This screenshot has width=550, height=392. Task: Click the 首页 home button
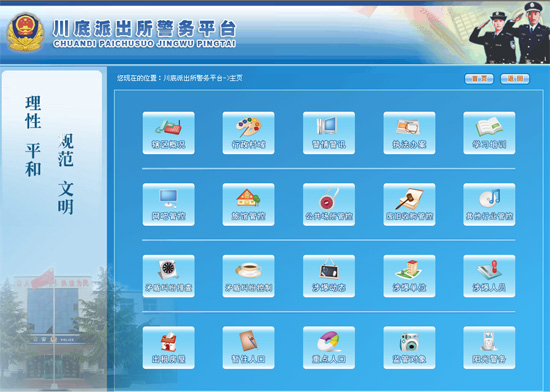coord(479,79)
